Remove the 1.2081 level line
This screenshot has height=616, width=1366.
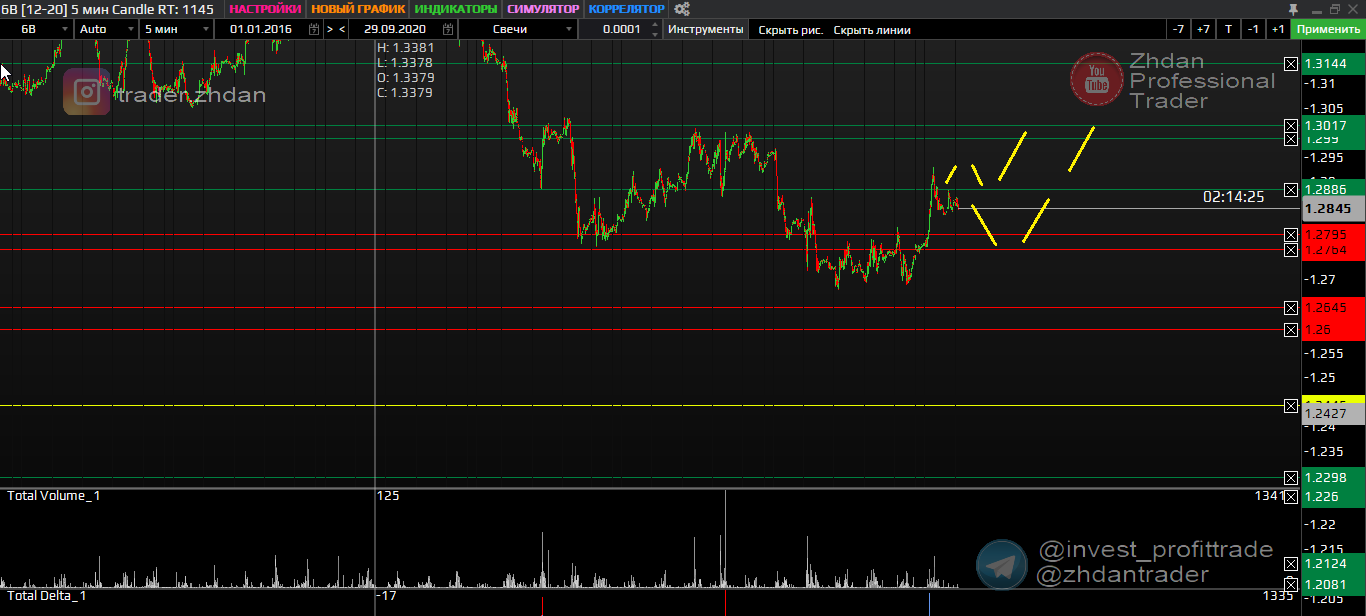tap(1291, 583)
